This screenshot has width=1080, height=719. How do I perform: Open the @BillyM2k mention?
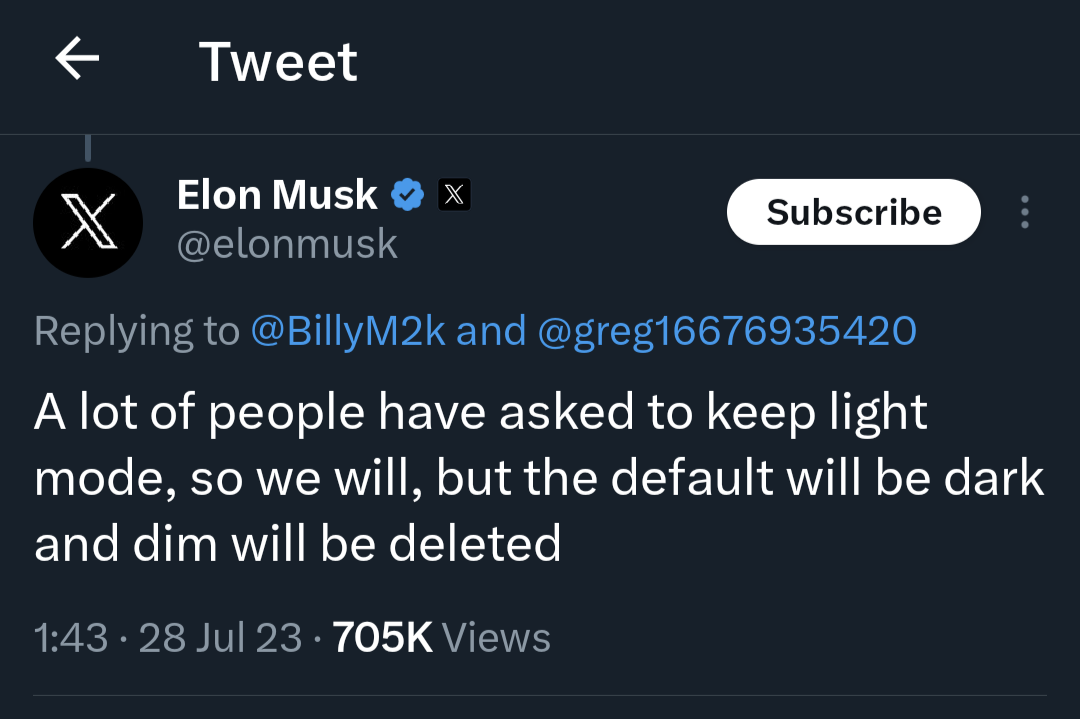point(349,331)
